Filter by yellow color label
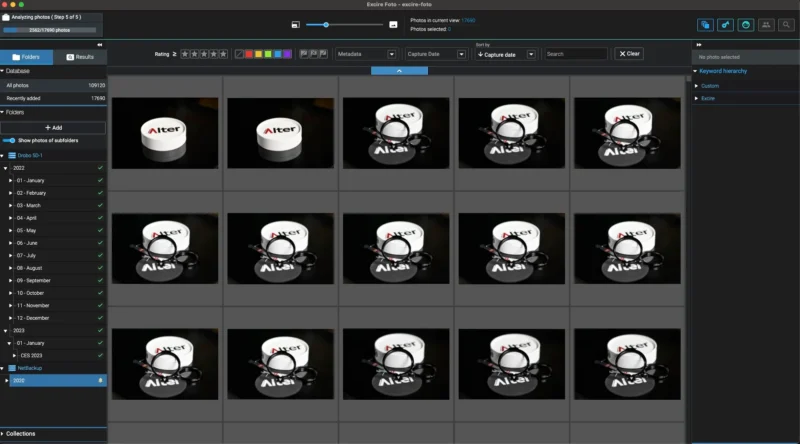800x444 pixels. click(259, 54)
